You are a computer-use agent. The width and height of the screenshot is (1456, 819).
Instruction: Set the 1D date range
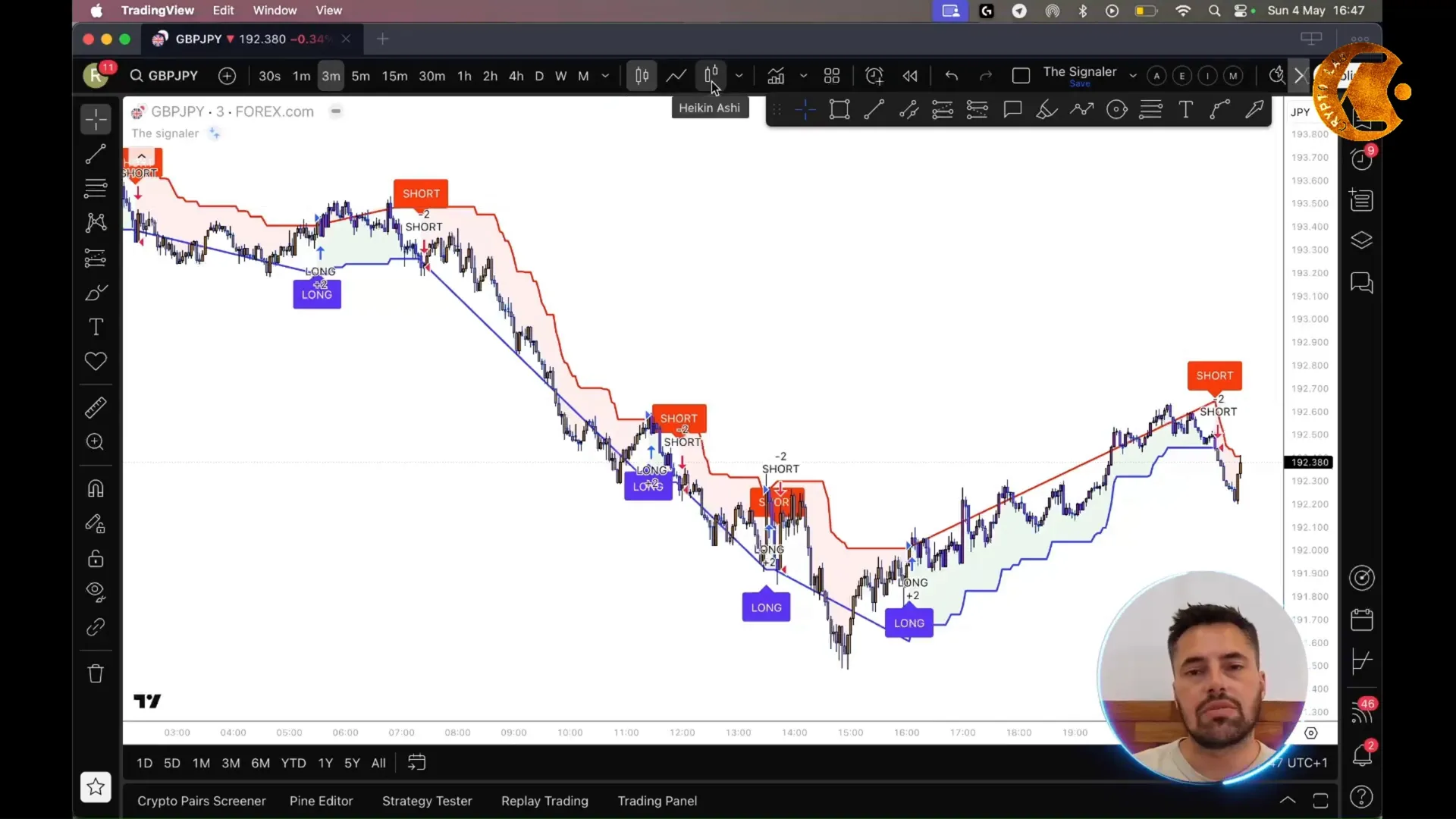point(144,763)
